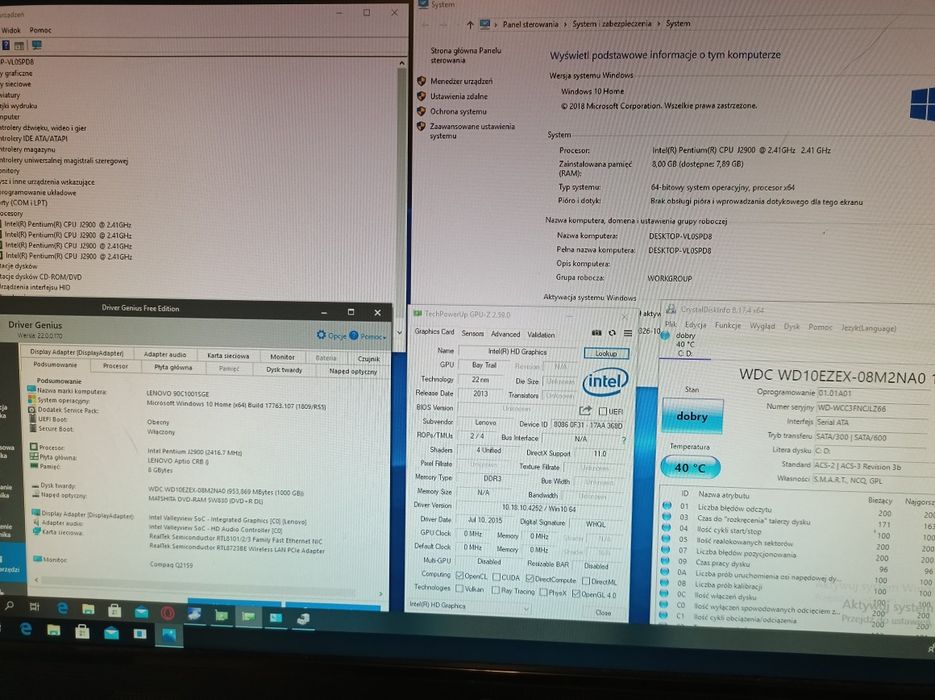
Task: Toggle the Vulkan checkbox
Action: (459, 589)
